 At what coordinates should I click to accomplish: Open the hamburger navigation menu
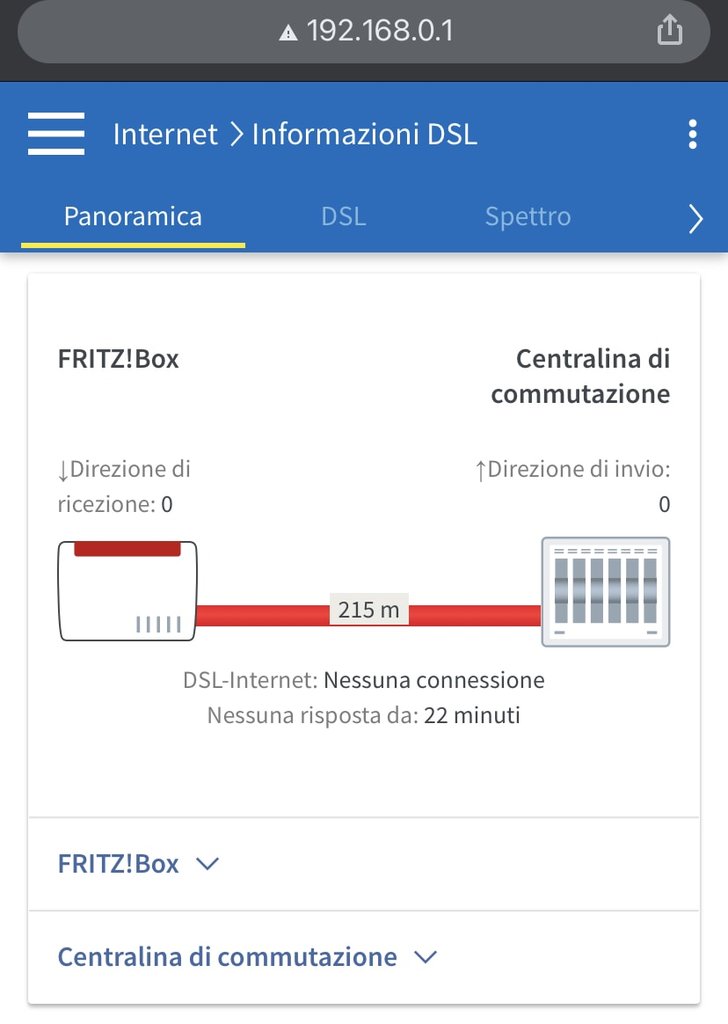pyautogui.click(x=56, y=134)
